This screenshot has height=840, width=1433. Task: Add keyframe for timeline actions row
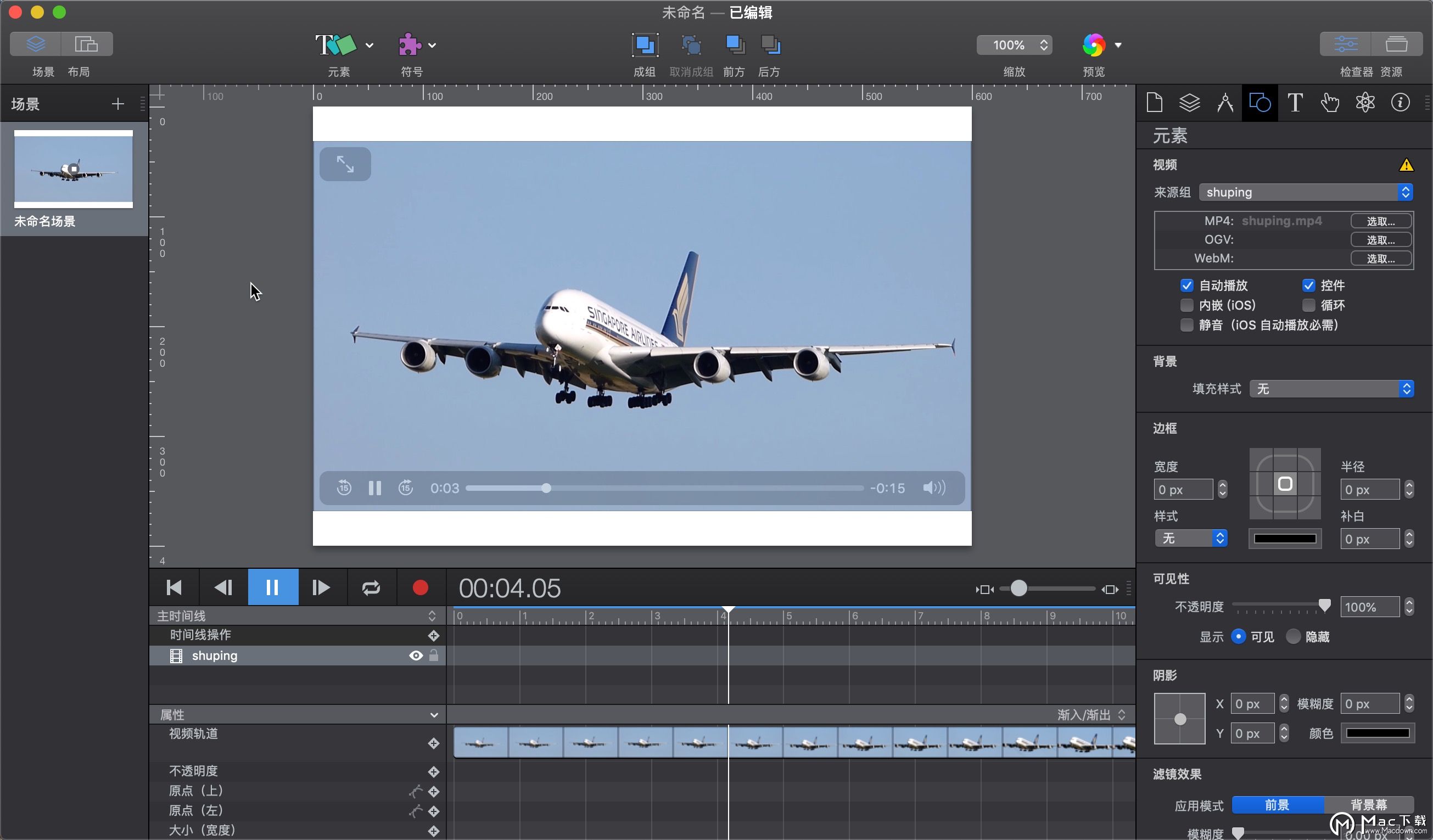[433, 635]
